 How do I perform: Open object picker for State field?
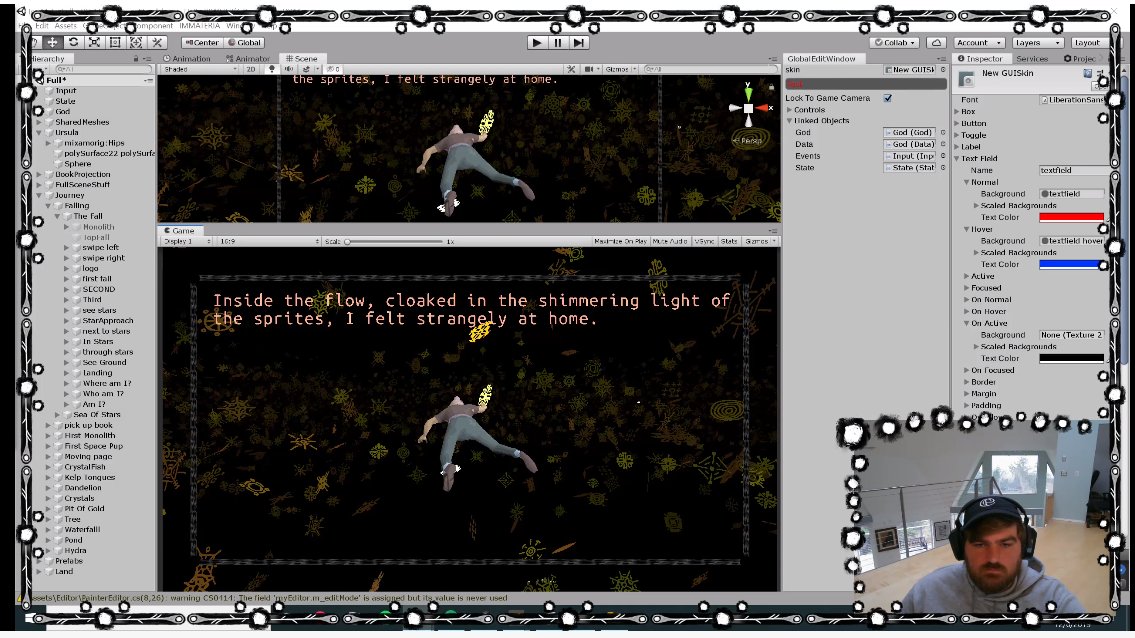tap(942, 167)
